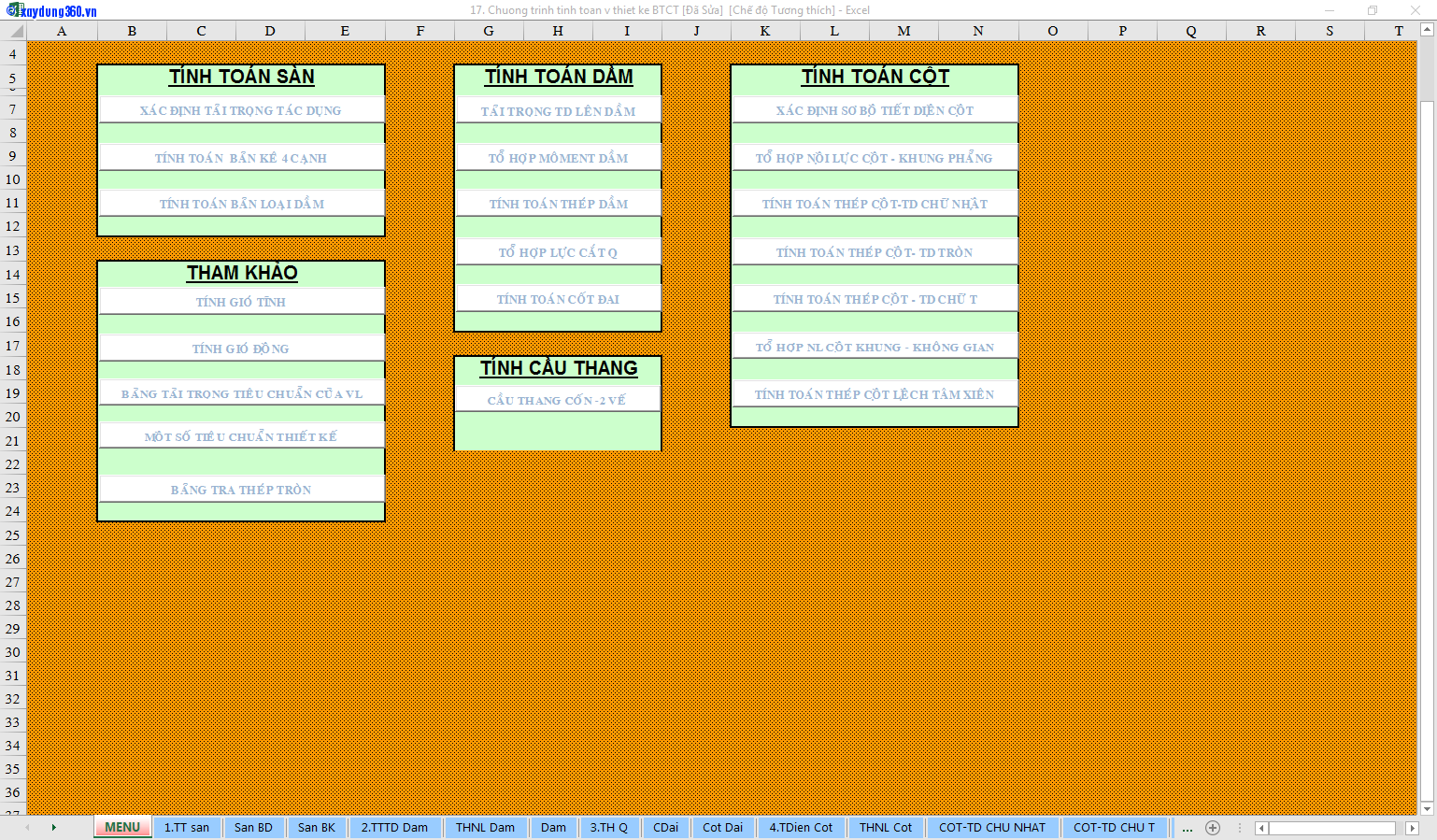Switch to the San BD sheet tab
1437x840 pixels.
coord(253,828)
